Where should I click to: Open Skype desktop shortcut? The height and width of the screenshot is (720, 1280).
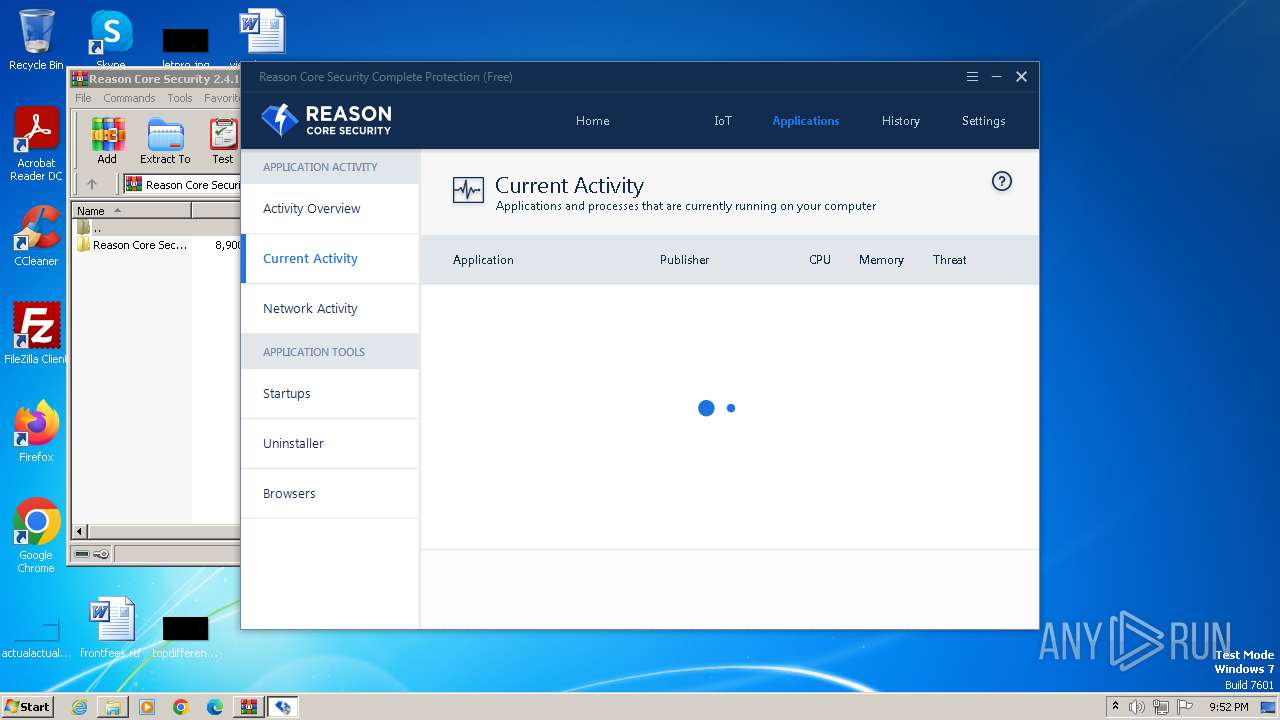point(111,40)
